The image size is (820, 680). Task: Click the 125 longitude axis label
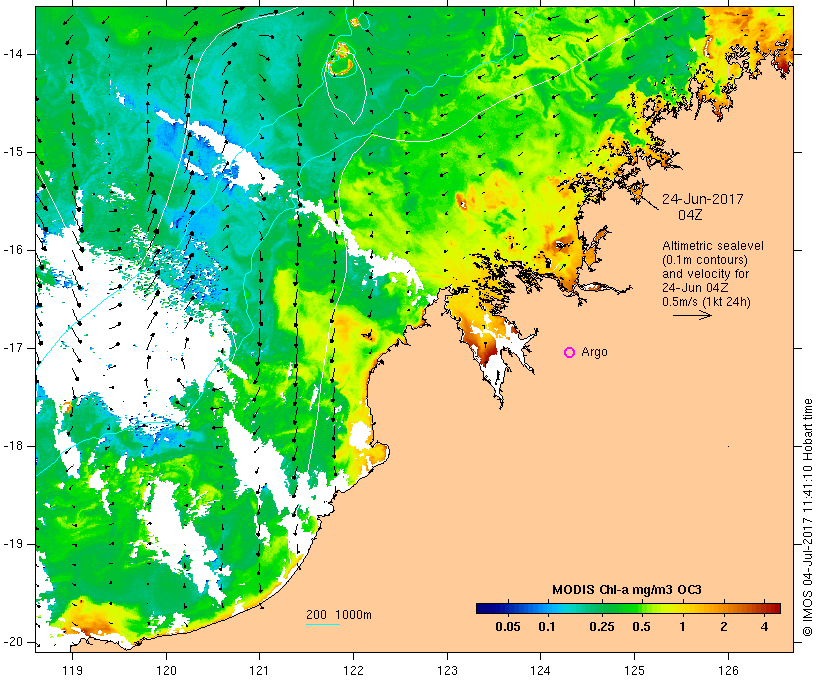[x=634, y=670]
